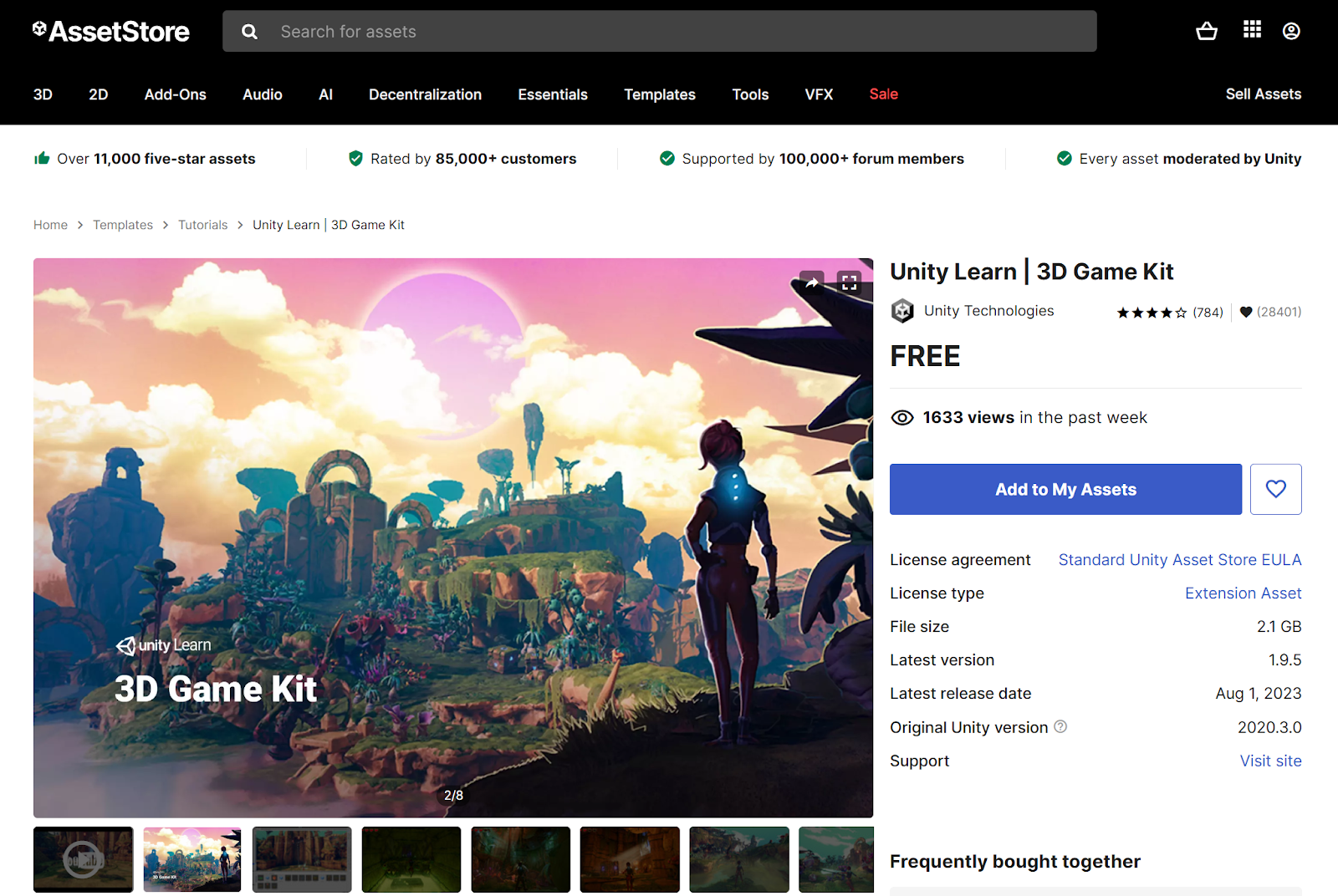Click the Frequently bought together heading
This screenshot has width=1338, height=896.
pyautogui.click(x=1015, y=862)
